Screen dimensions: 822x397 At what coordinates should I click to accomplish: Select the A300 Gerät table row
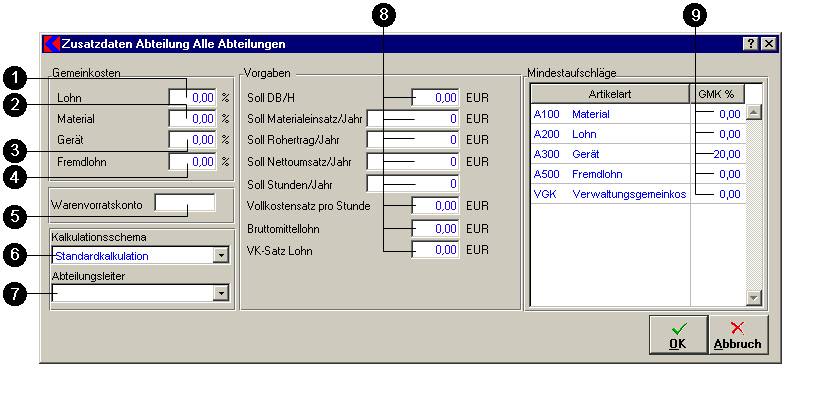[x=637, y=154]
